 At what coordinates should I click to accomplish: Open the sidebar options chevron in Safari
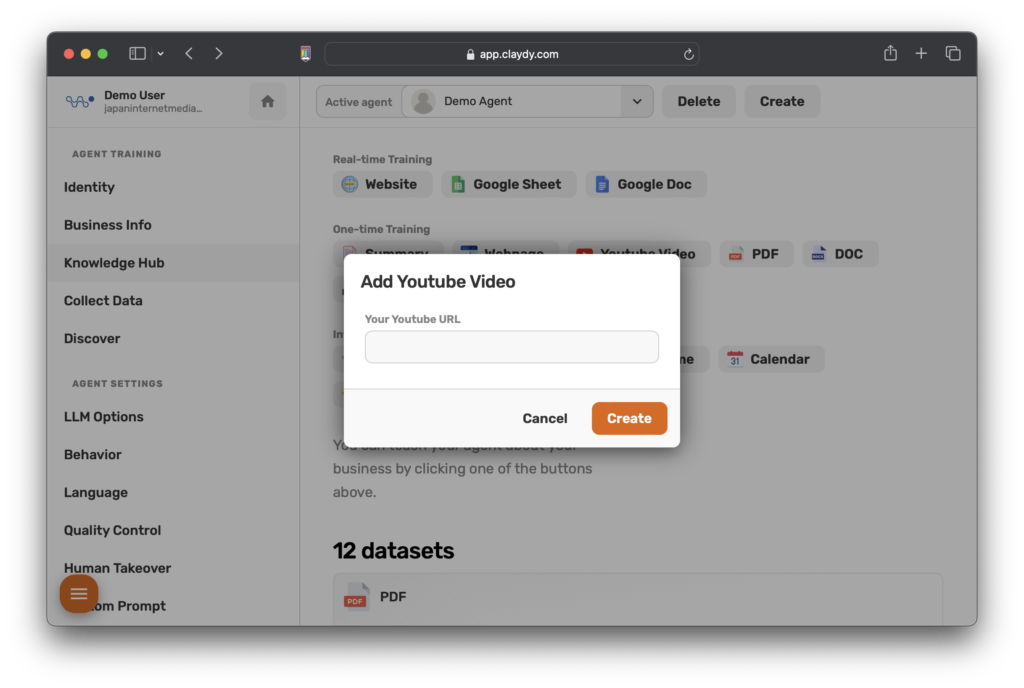pos(160,54)
